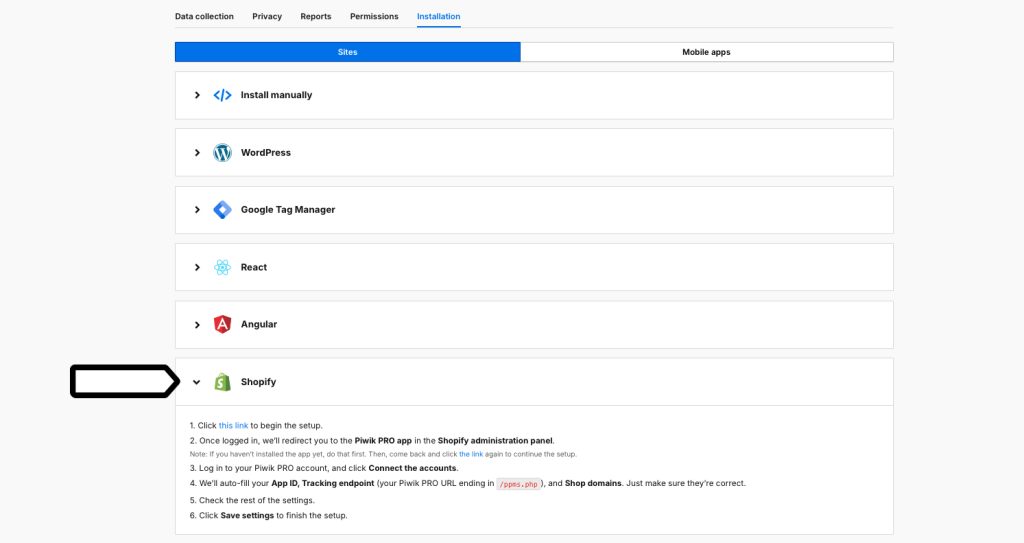1024x543 pixels.
Task: Select the Sites toggle button
Action: tap(347, 52)
